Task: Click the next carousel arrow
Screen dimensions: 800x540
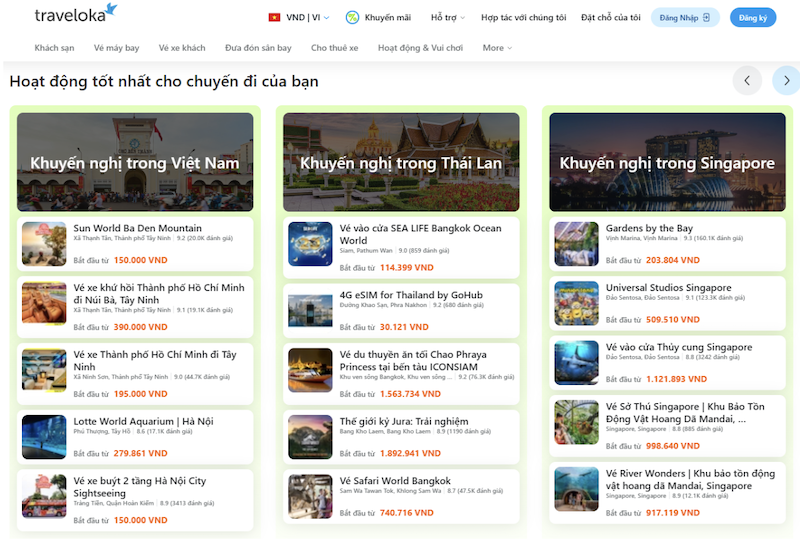Action: [x=786, y=80]
